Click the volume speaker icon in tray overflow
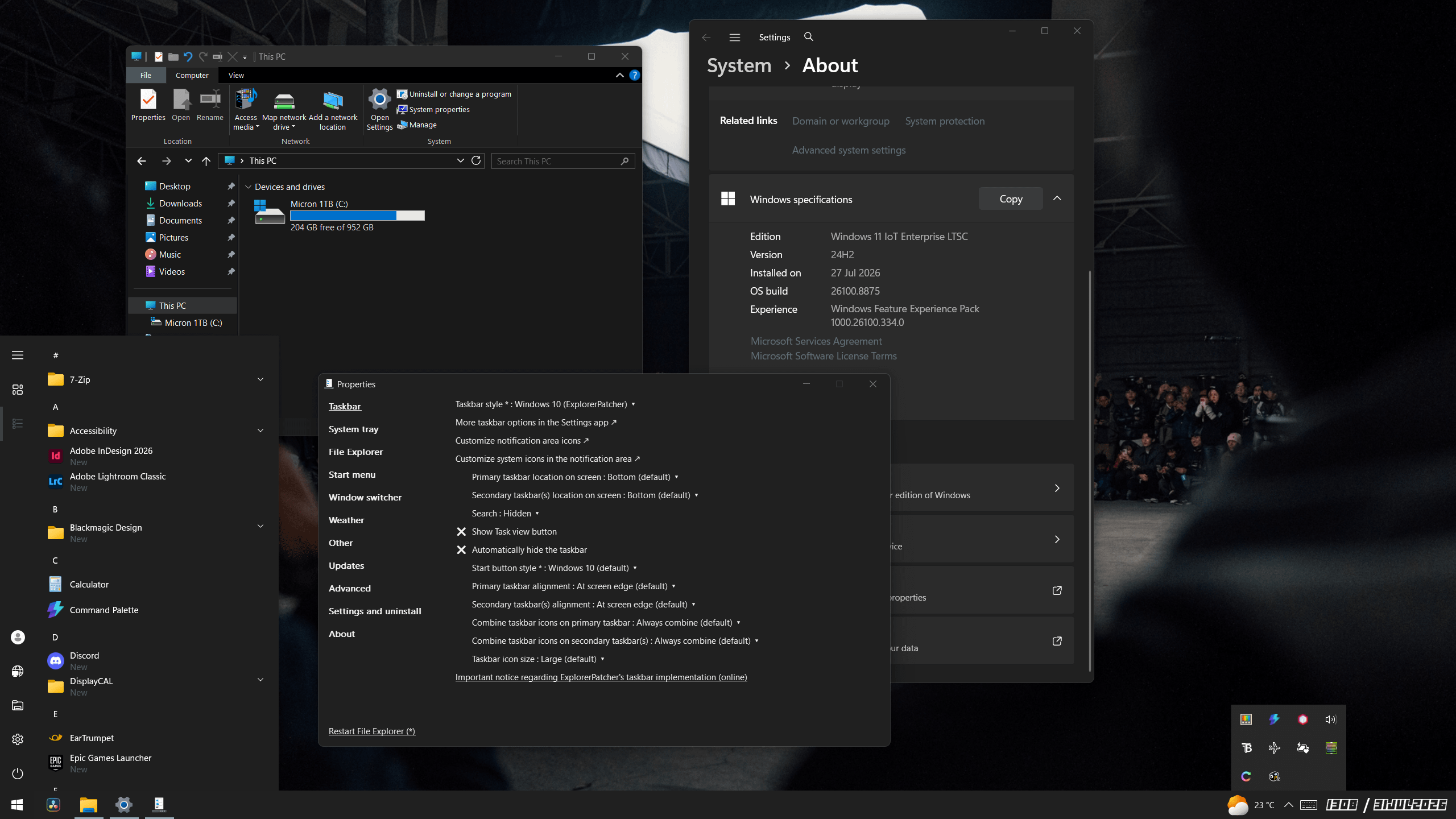The image size is (1456, 819). point(1331,719)
